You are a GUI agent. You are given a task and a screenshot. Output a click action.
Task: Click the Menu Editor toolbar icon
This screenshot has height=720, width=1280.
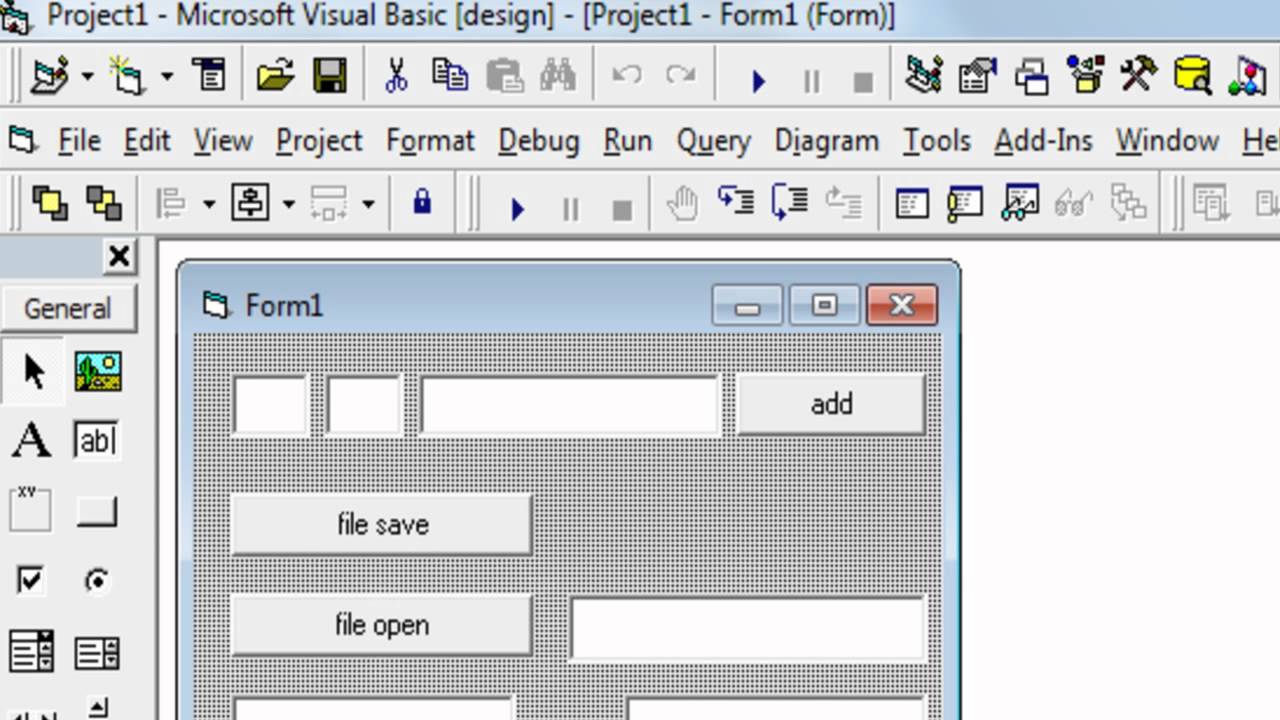tap(210, 76)
